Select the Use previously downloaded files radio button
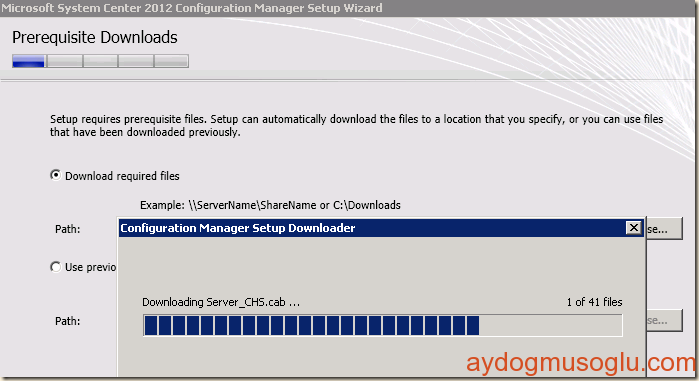 click(x=55, y=267)
